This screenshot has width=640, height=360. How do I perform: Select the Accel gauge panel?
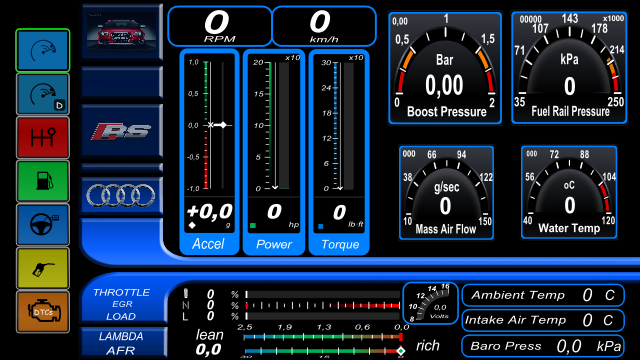tap(209, 152)
